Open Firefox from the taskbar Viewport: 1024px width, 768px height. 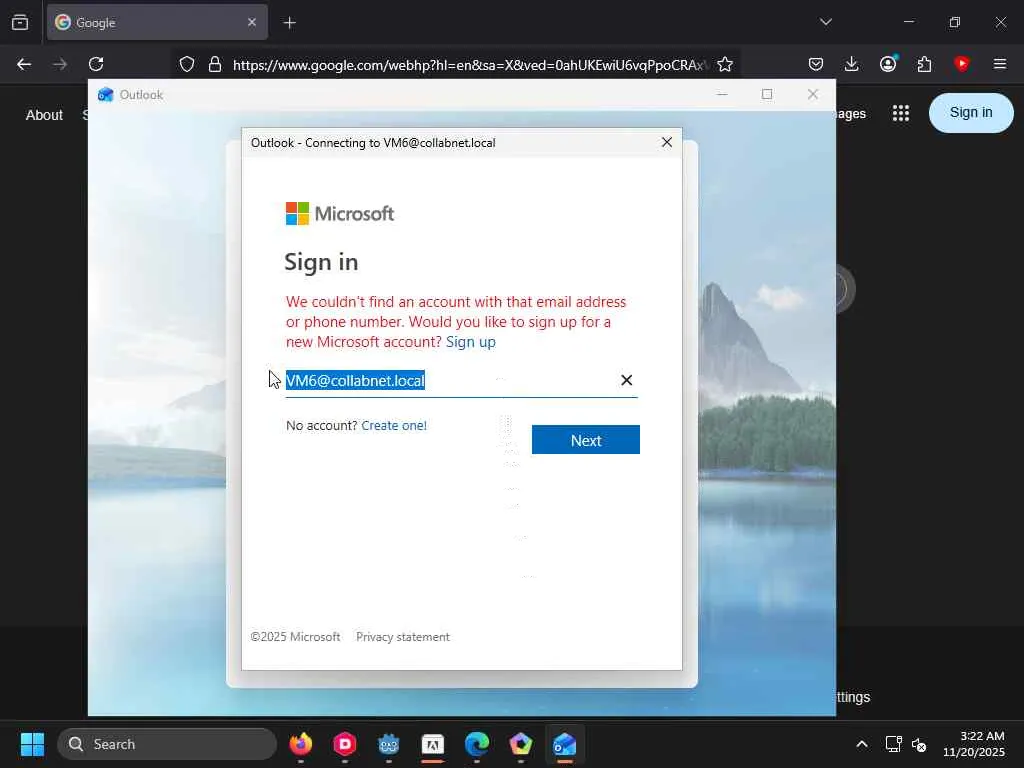pyautogui.click(x=300, y=744)
